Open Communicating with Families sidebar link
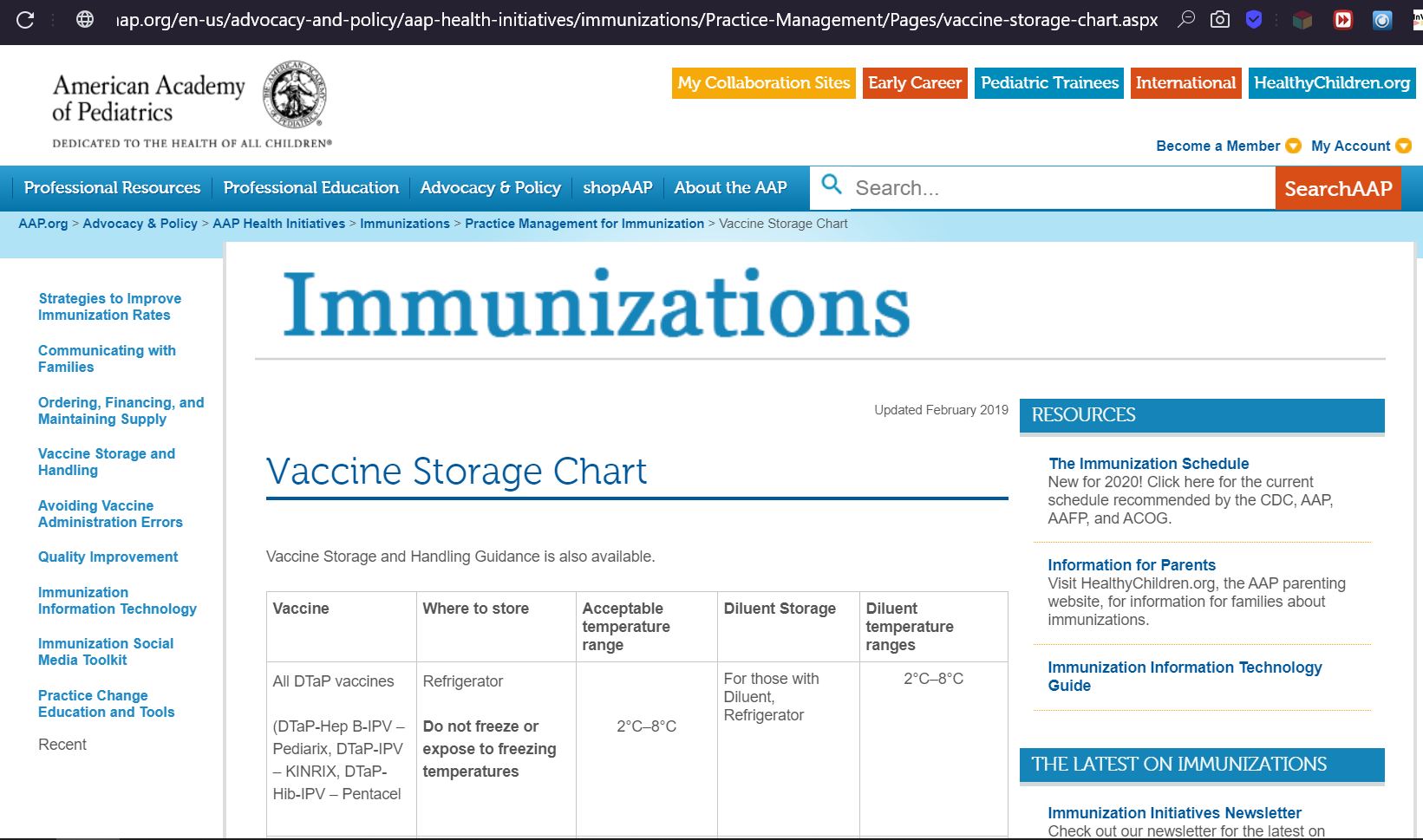Screen dimensions: 1423x840 107,359
